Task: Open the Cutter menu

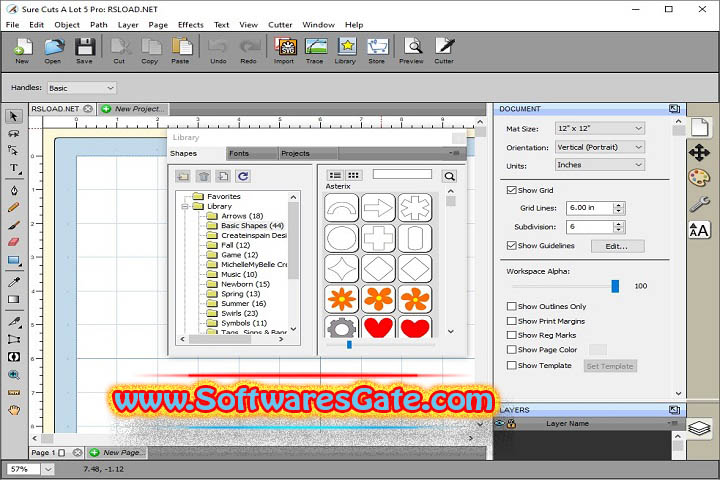Action: 280,25
